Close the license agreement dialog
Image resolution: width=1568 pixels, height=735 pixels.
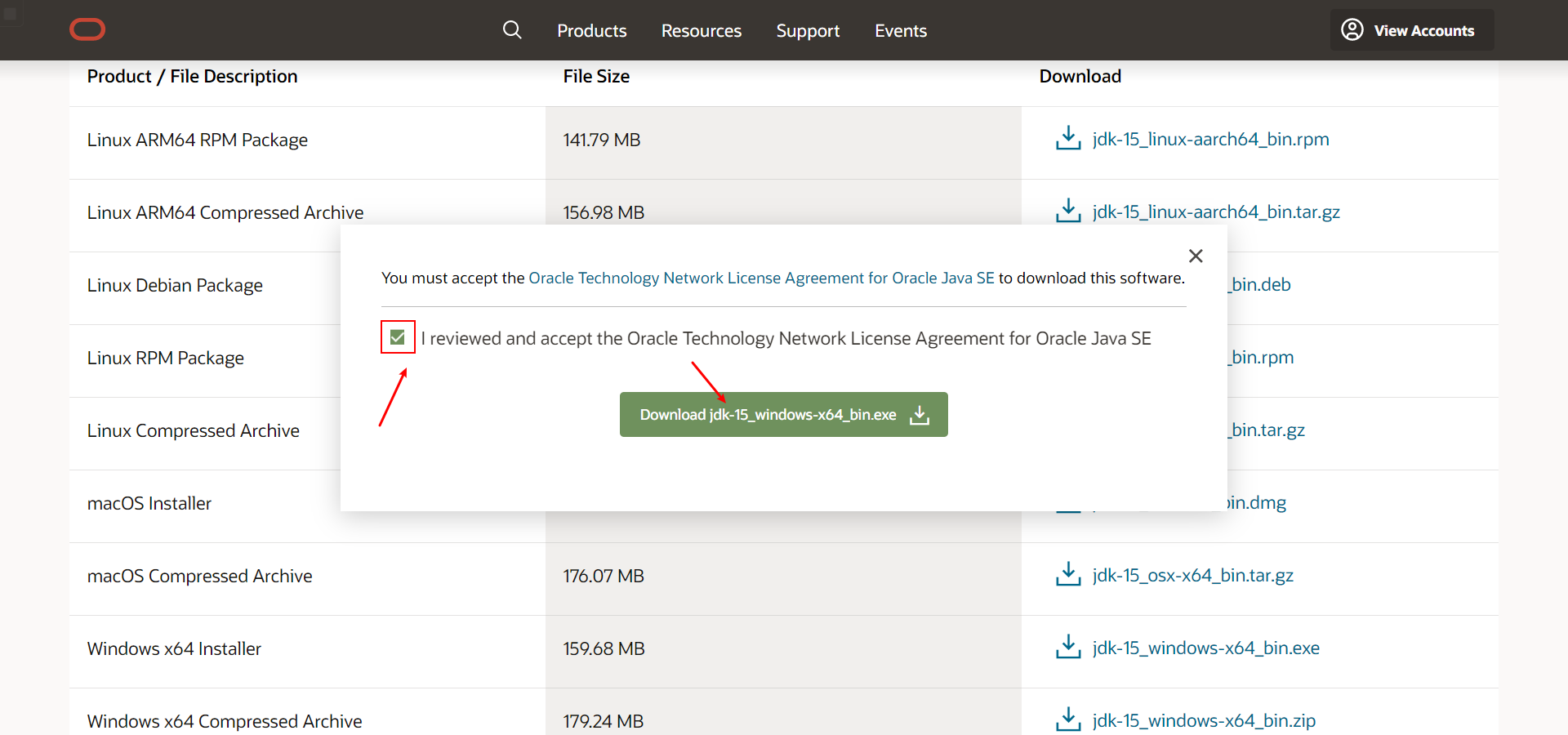pyautogui.click(x=1196, y=256)
